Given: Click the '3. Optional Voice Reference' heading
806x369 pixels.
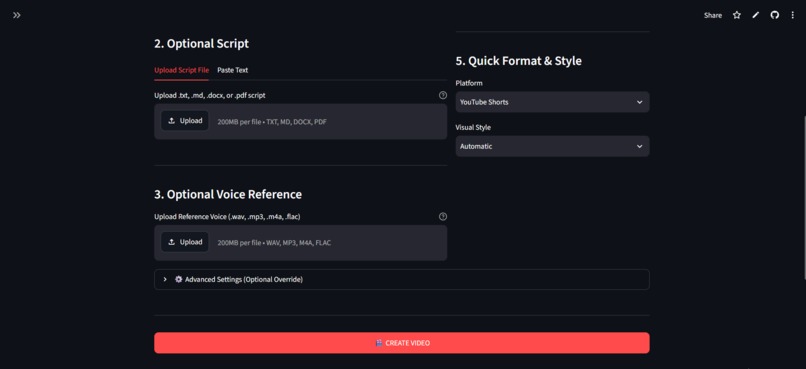Looking at the screenshot, I should click(x=228, y=194).
